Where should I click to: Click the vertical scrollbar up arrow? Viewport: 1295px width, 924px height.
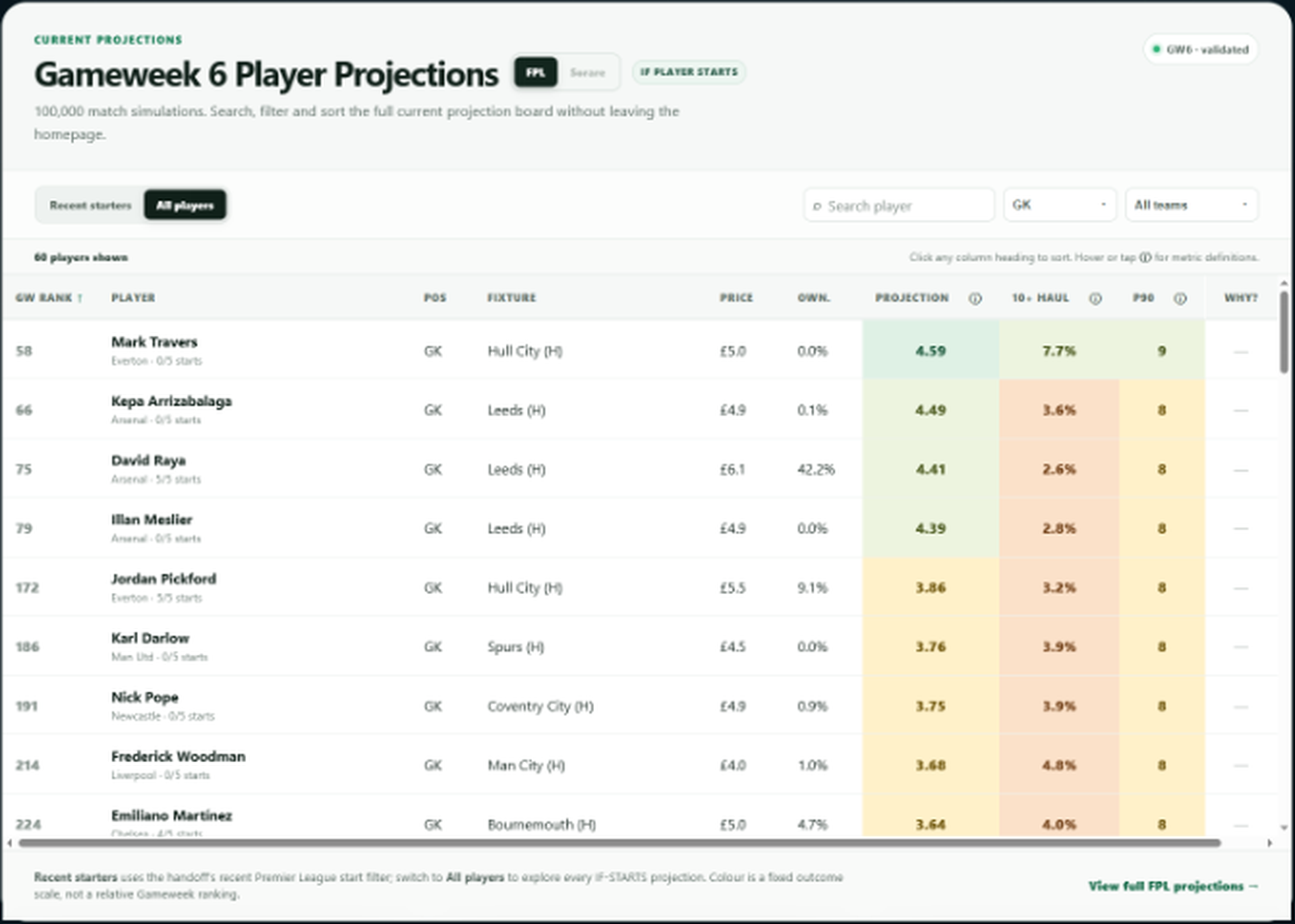[1284, 283]
